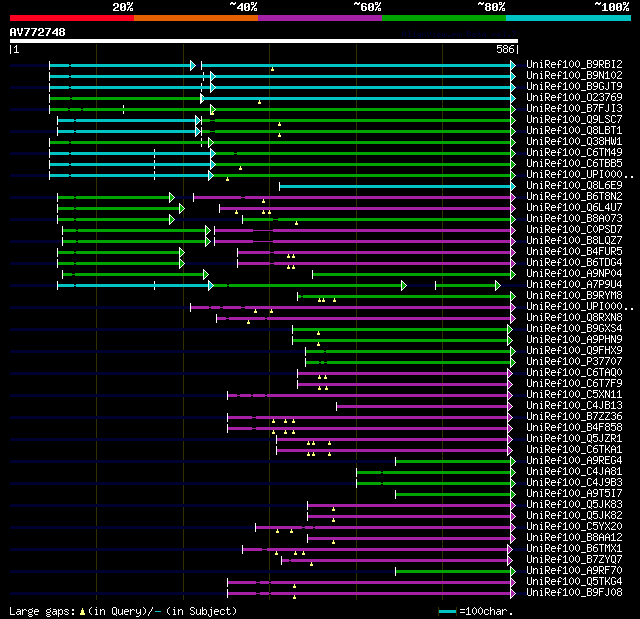Click UniRef100_A9REG4 label
Viewport: 640px width, 619px height.
point(574,461)
